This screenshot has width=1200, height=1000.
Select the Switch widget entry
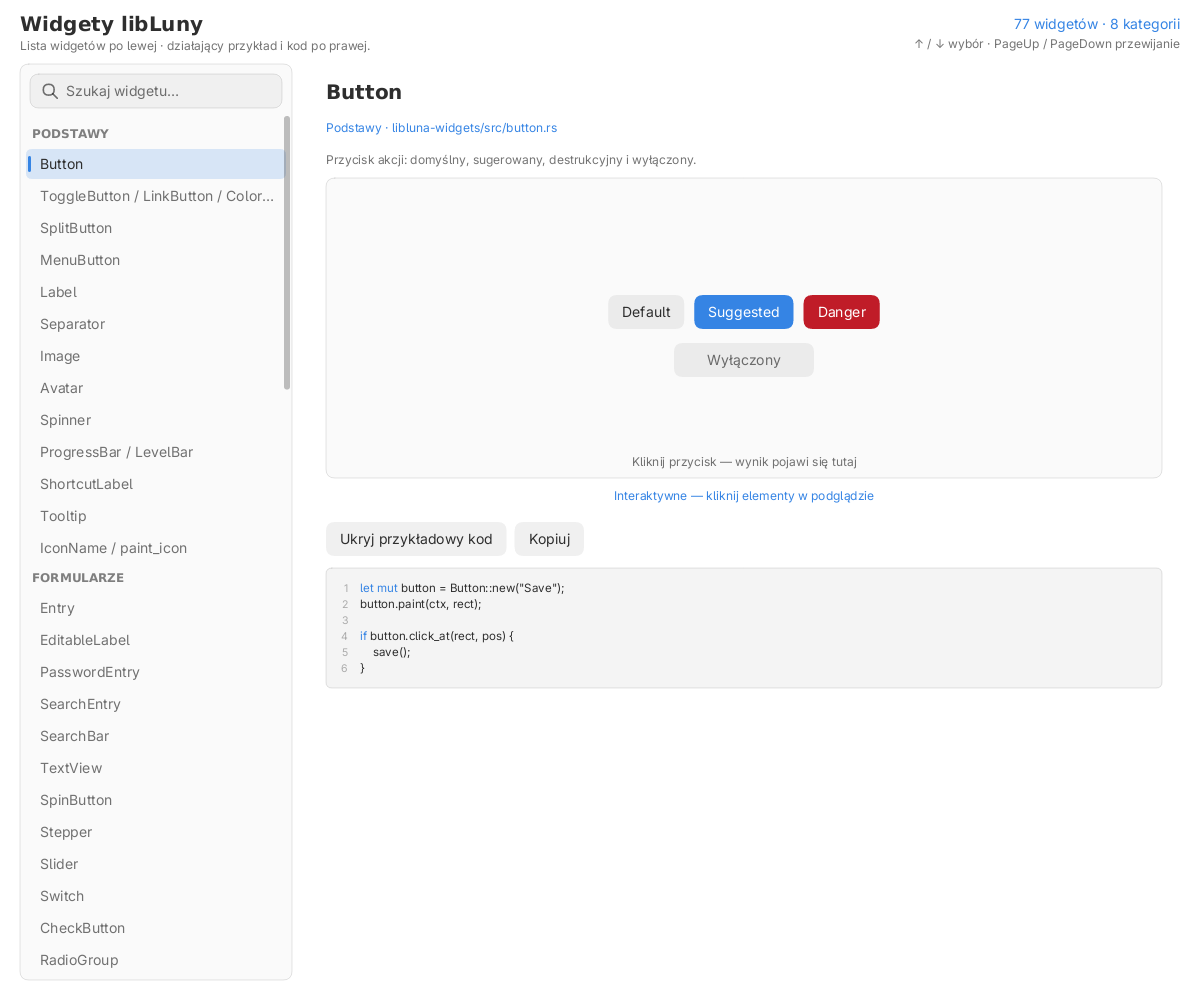tap(155, 896)
